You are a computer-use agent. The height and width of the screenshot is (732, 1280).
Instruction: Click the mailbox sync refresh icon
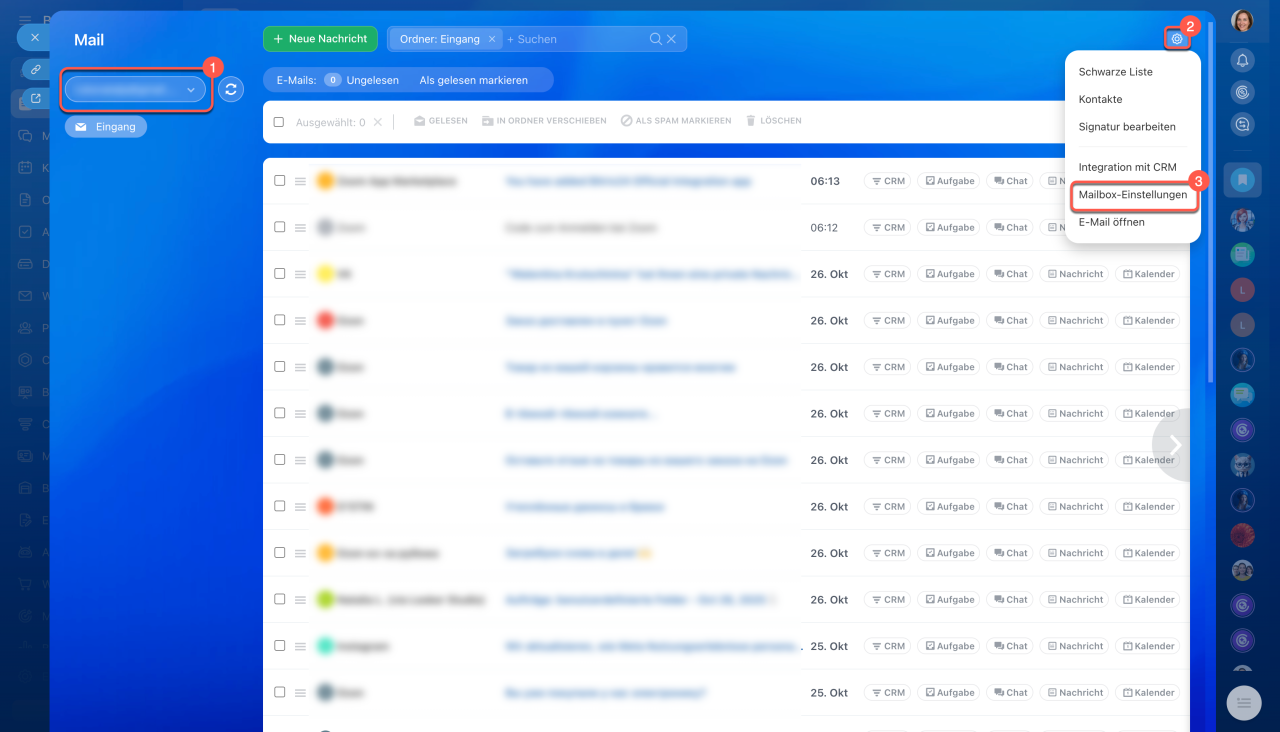pyautogui.click(x=231, y=89)
